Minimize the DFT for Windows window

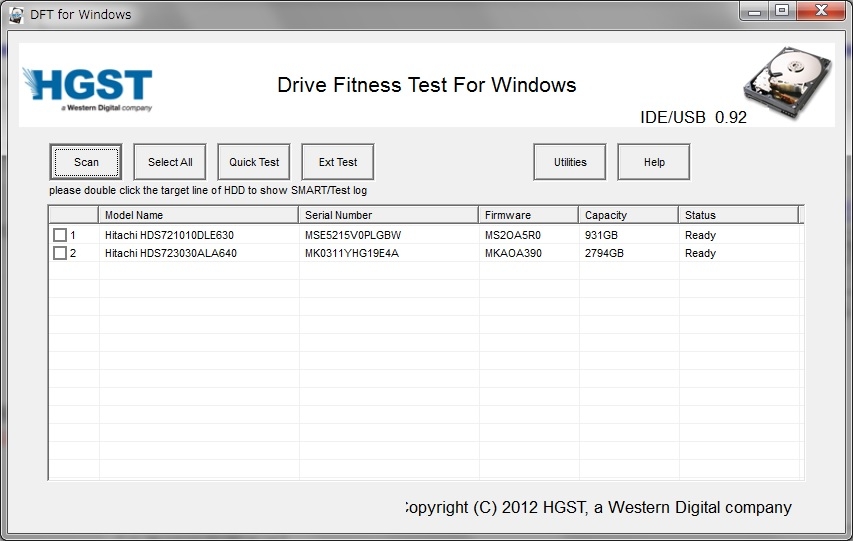click(754, 11)
